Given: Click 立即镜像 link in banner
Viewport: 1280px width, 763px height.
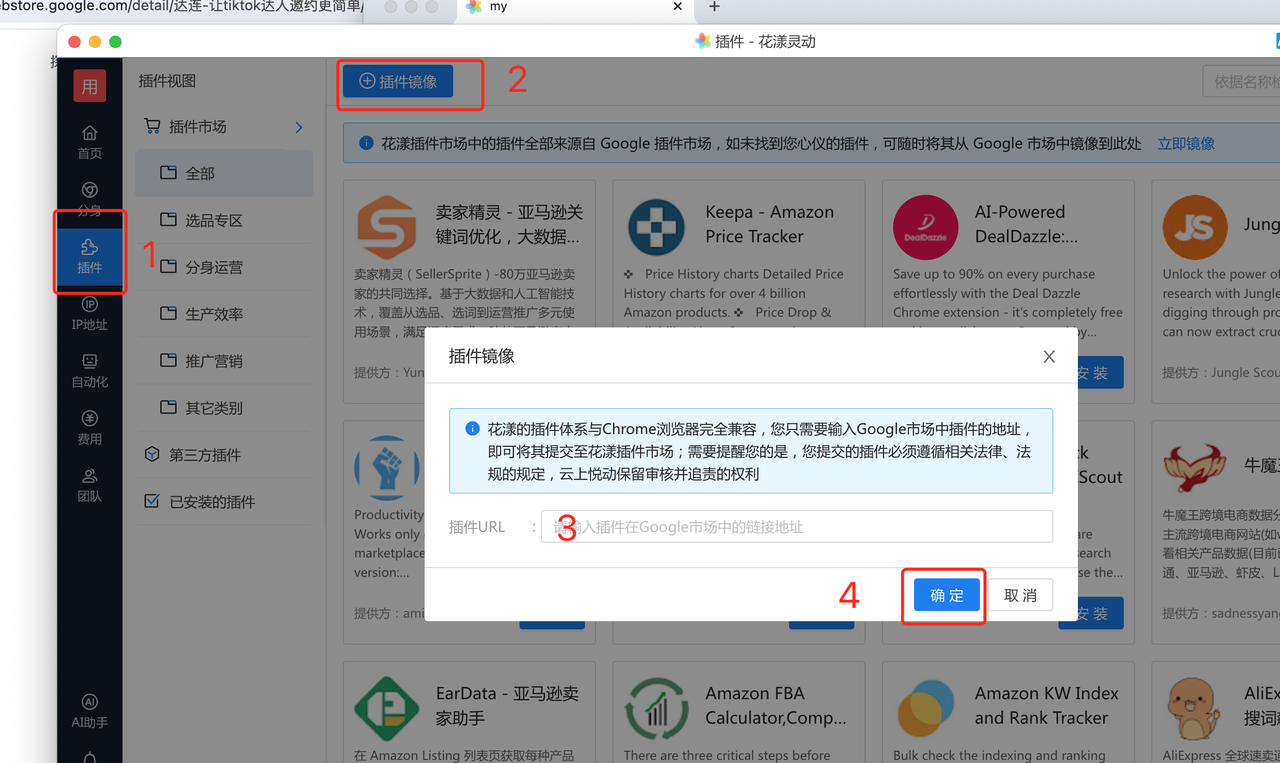Looking at the screenshot, I should 1186,143.
